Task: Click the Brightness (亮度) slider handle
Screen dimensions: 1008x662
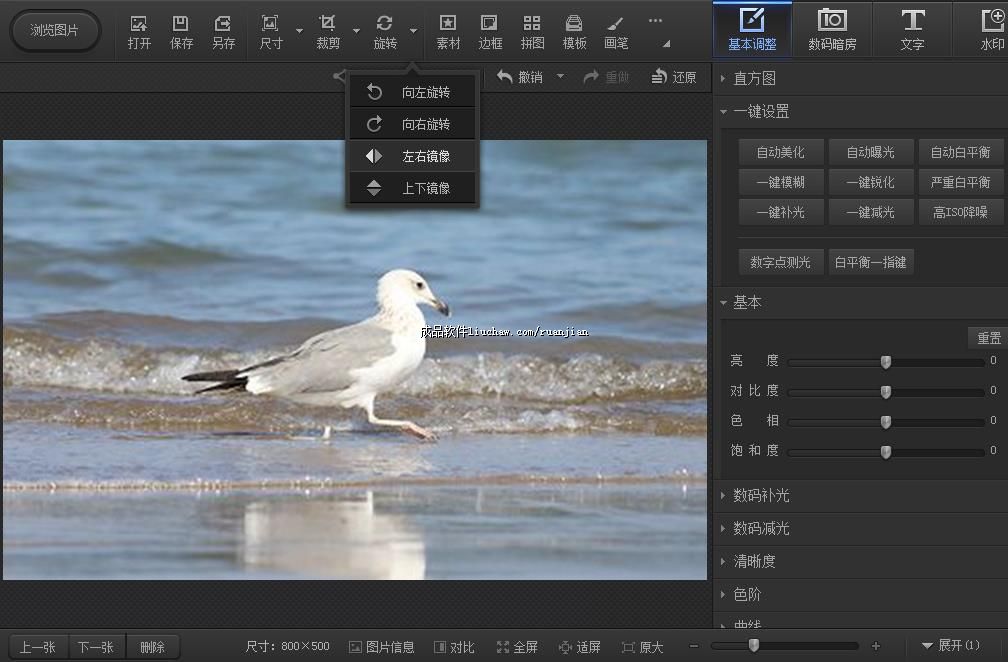Action: [x=885, y=362]
